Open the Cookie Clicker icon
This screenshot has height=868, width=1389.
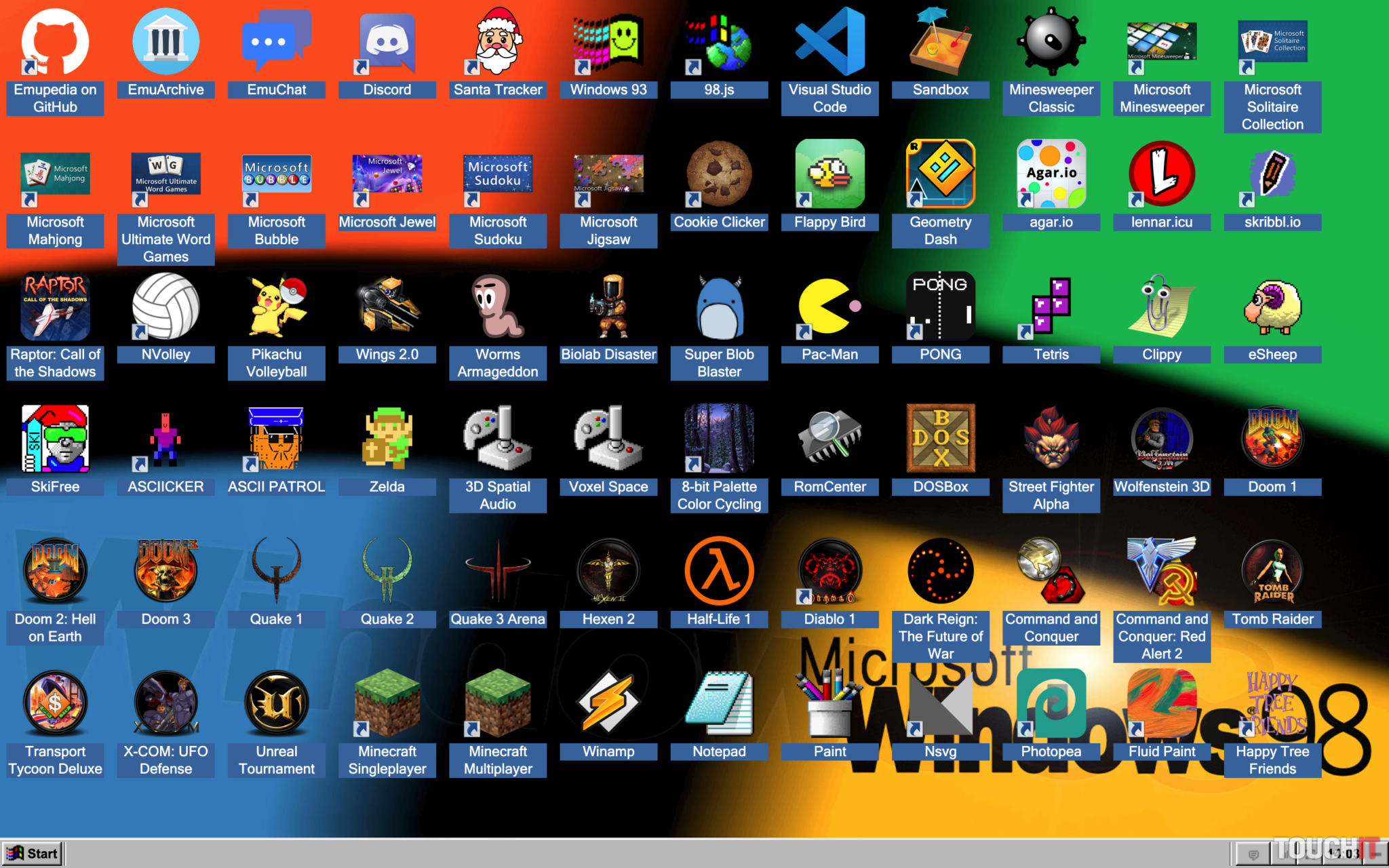pos(719,174)
